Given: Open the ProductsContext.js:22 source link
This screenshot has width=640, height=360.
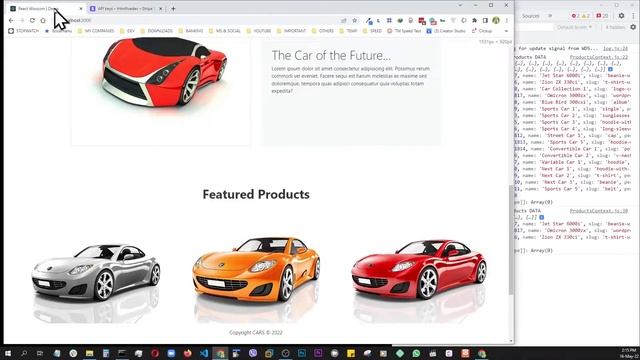Looking at the screenshot, I should click(599, 58).
